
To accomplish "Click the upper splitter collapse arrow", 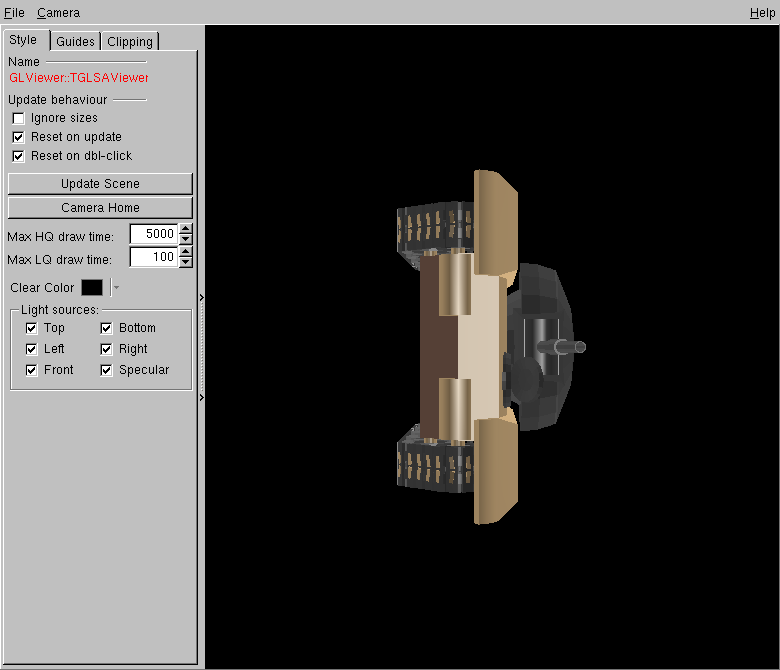I will [x=201, y=297].
